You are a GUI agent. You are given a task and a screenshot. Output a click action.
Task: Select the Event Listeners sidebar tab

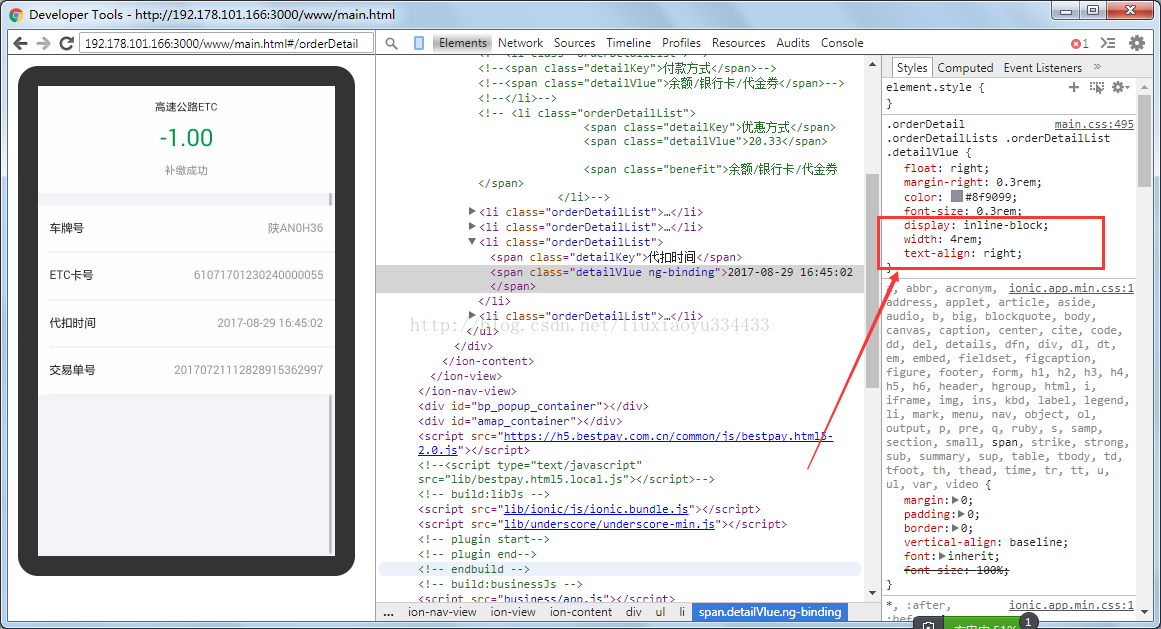pos(1043,67)
